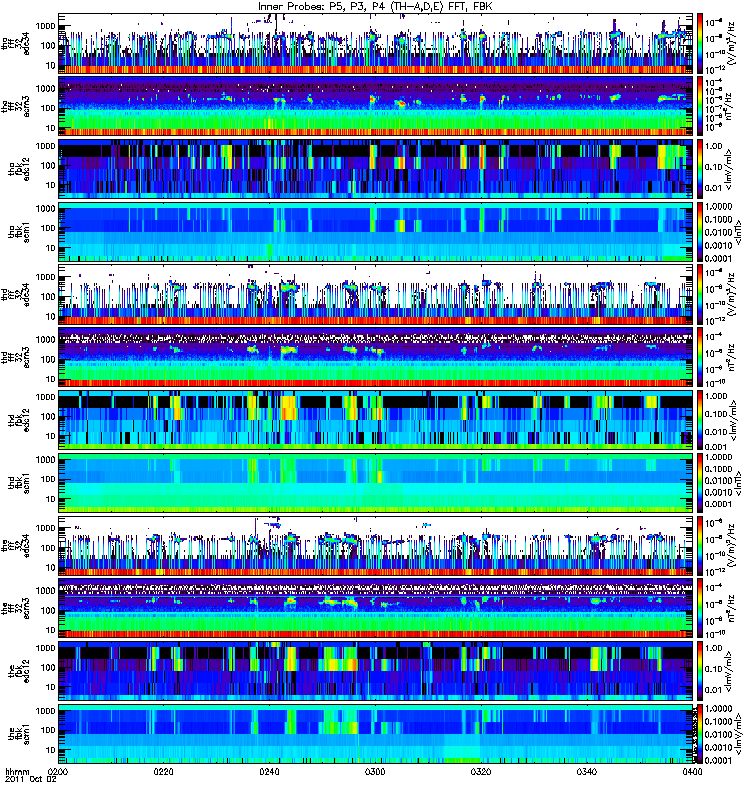Click the color bar beside thd fbk scm1 panel
The image size is (750, 800).
pos(700,483)
